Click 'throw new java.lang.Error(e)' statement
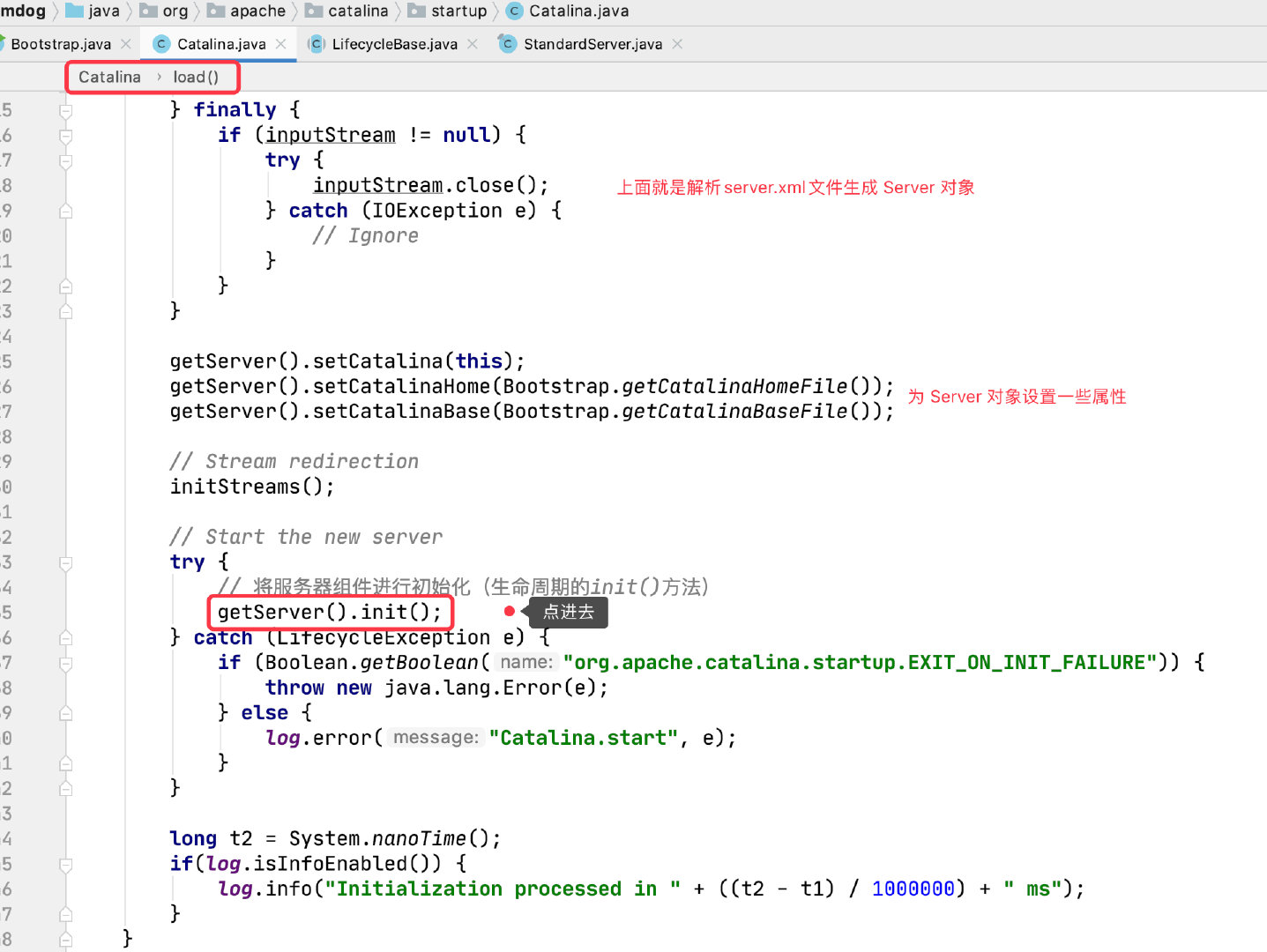 click(437, 688)
